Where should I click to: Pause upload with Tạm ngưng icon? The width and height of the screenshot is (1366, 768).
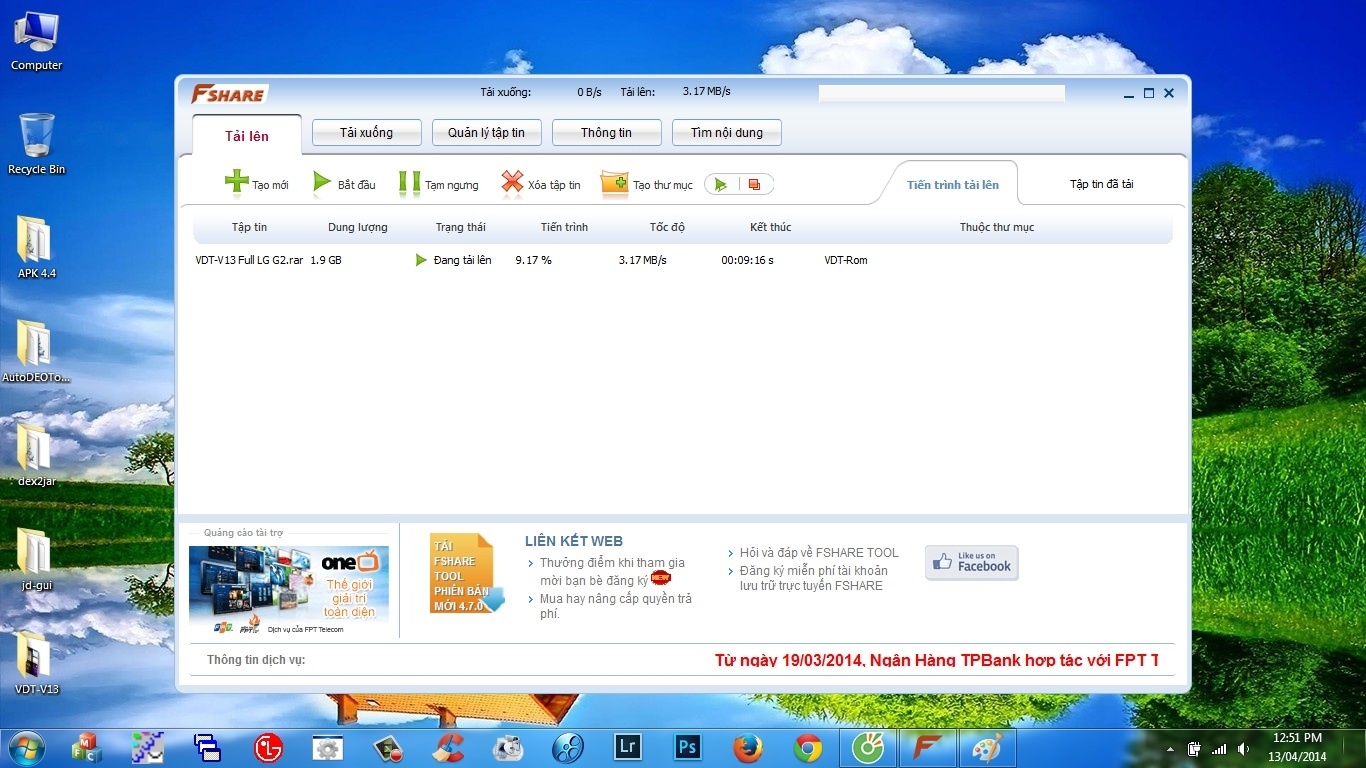[410, 183]
